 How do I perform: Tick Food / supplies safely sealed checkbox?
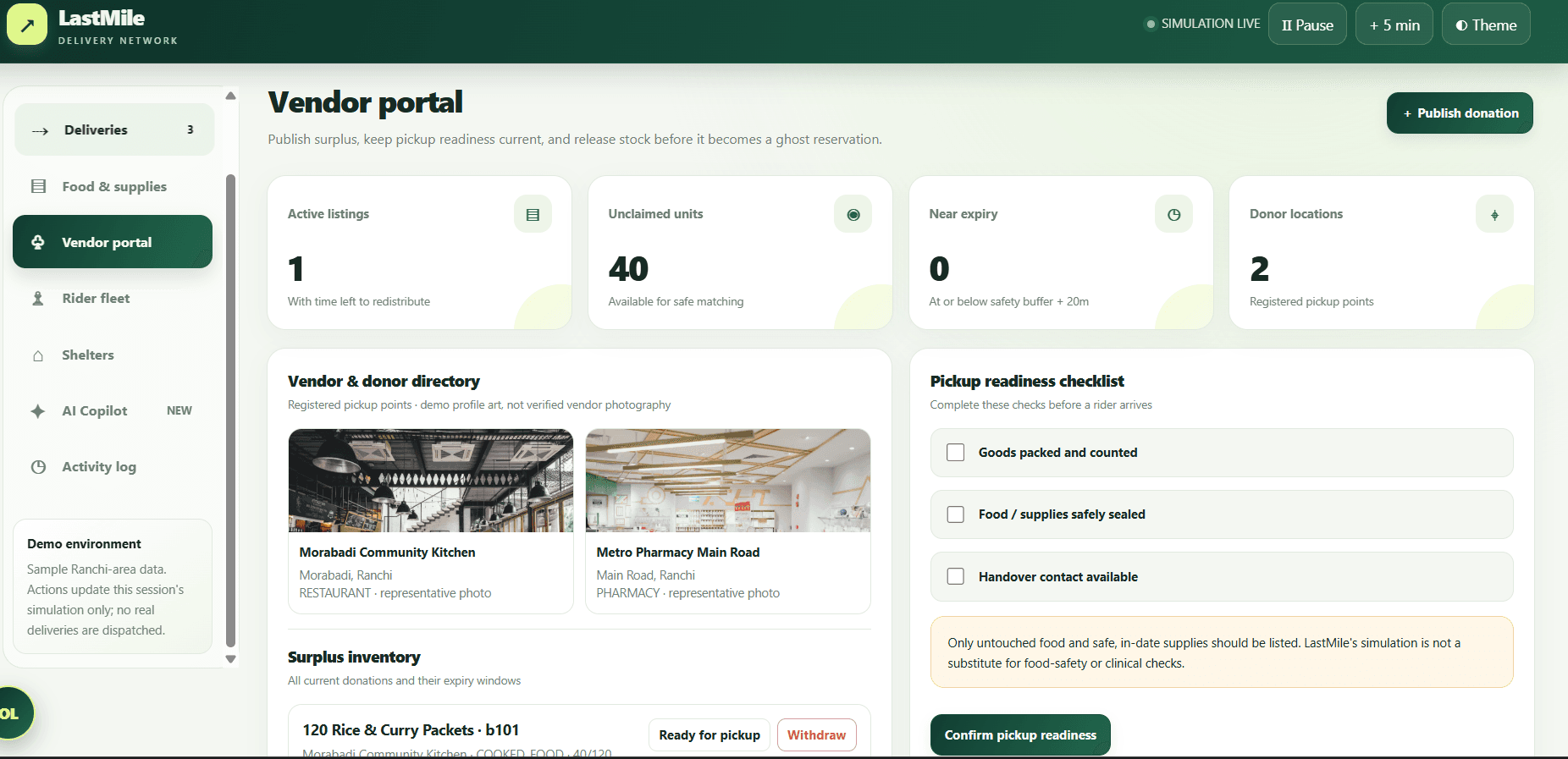[x=956, y=514]
